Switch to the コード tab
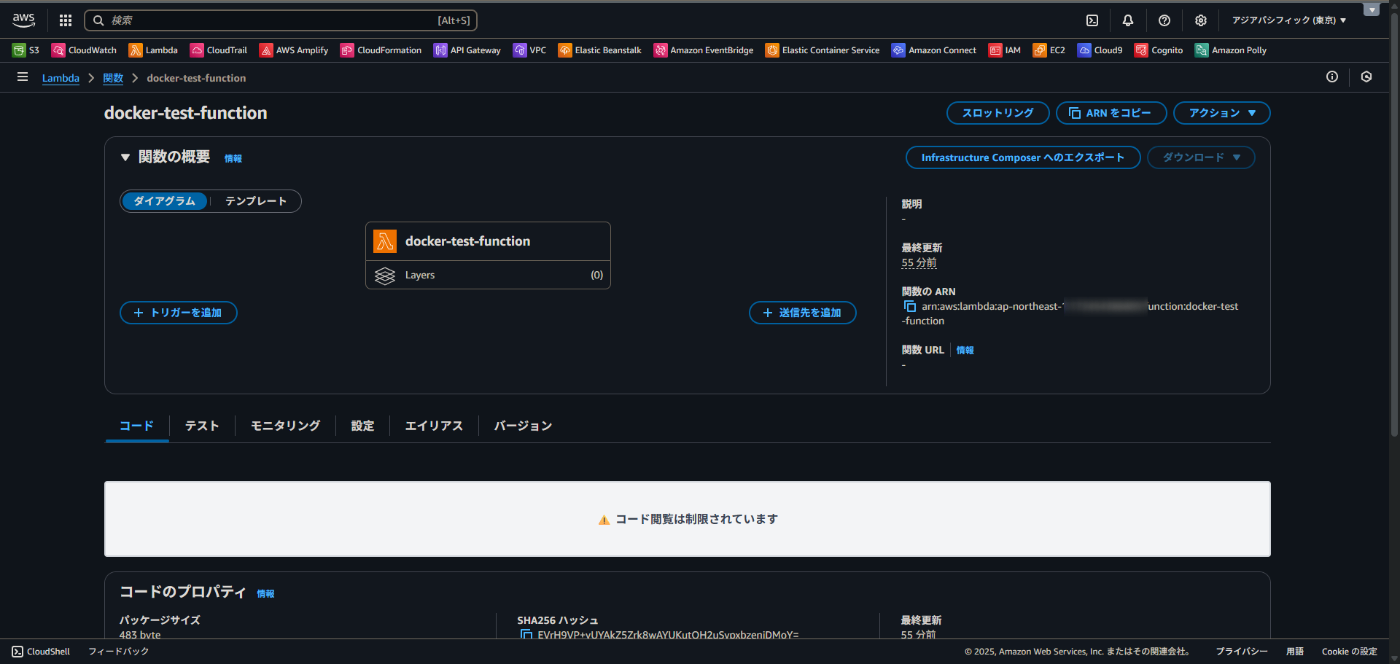 click(x=137, y=425)
